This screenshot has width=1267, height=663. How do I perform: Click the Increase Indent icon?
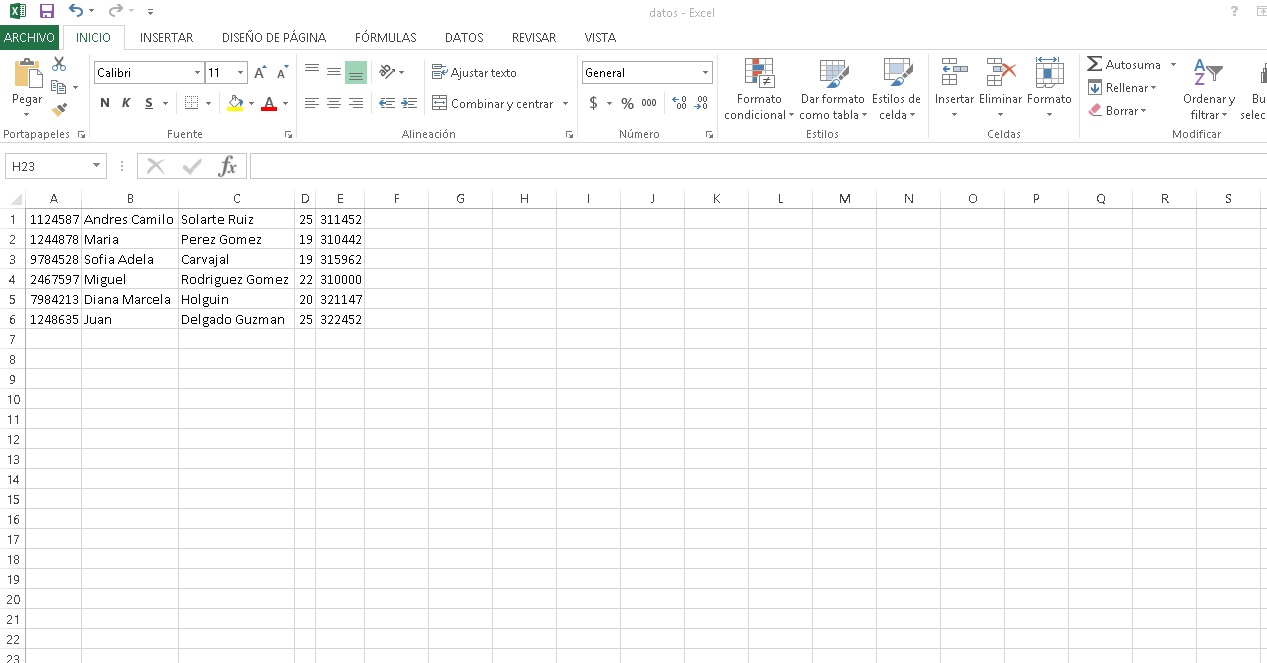tap(409, 103)
